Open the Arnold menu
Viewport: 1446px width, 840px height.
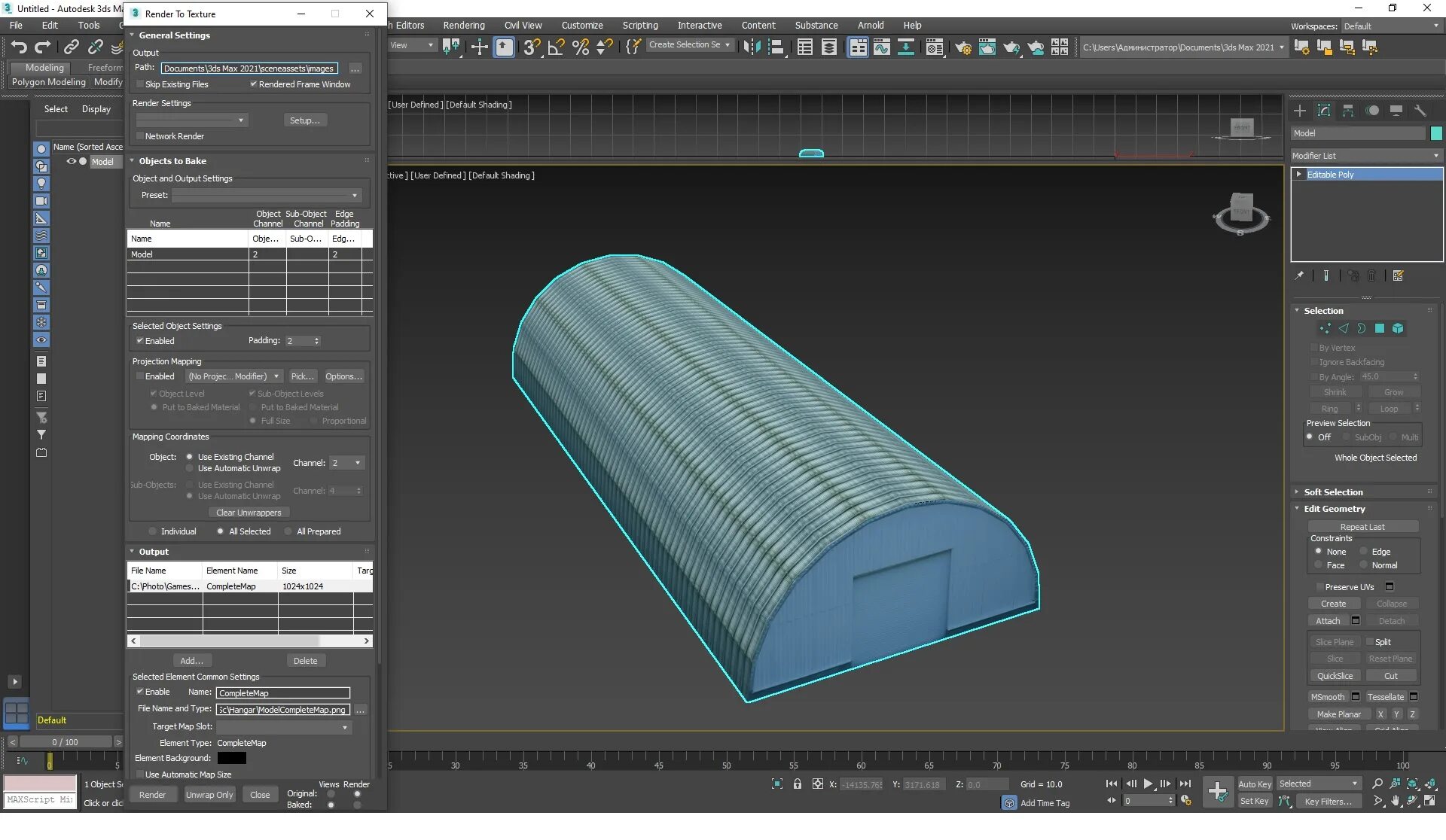click(871, 26)
